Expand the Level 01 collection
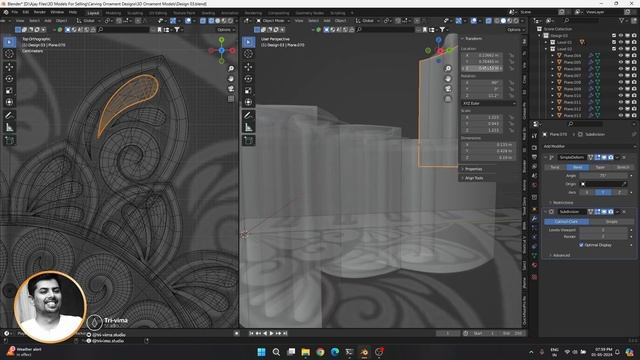The width and height of the screenshot is (640, 360). pyautogui.click(x=546, y=42)
